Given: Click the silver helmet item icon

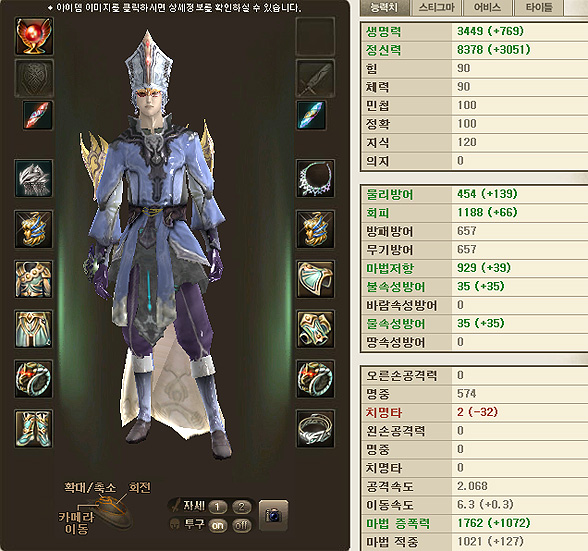Looking at the screenshot, I should [x=34, y=178].
